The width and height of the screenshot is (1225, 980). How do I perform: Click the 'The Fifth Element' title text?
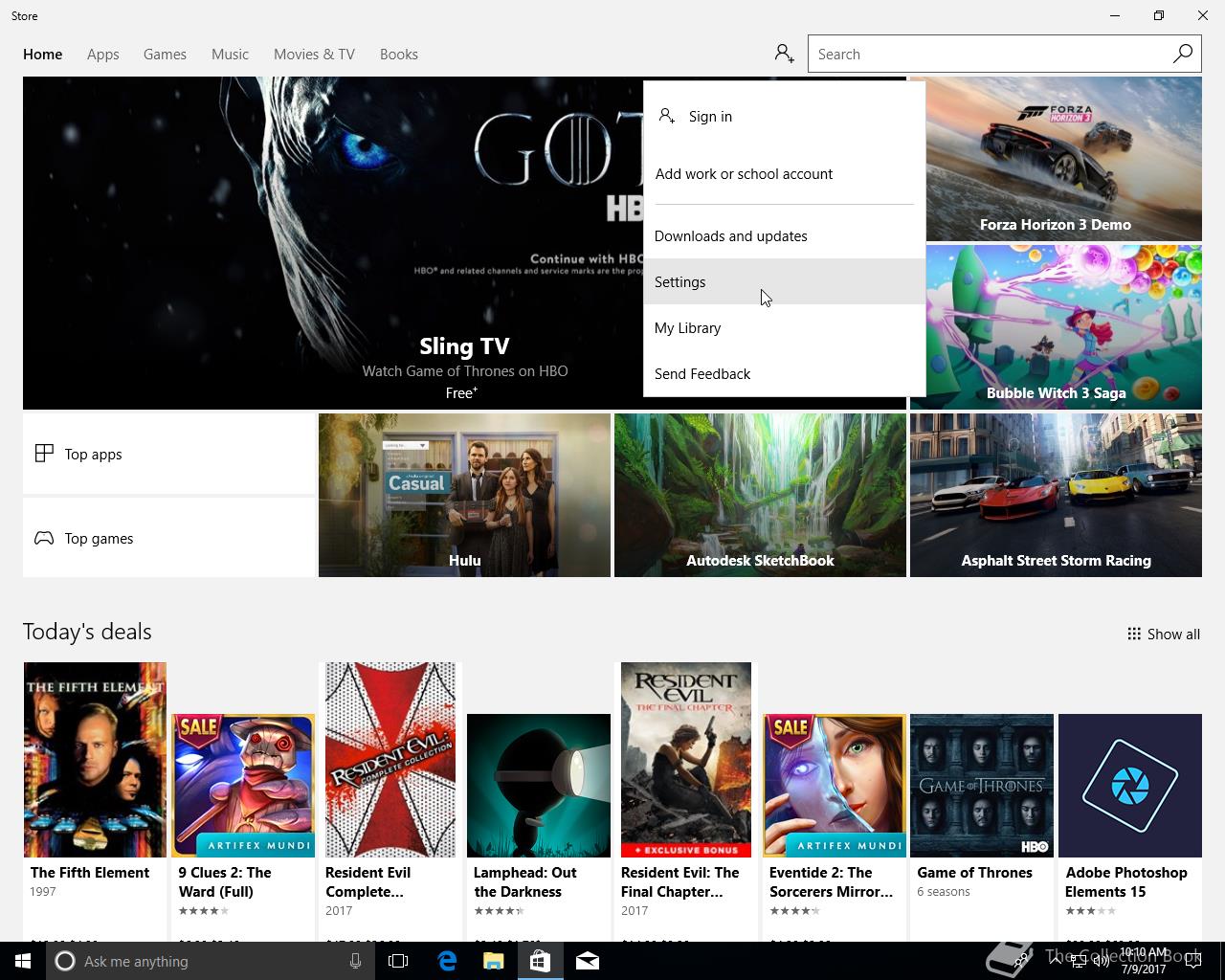pos(90,872)
